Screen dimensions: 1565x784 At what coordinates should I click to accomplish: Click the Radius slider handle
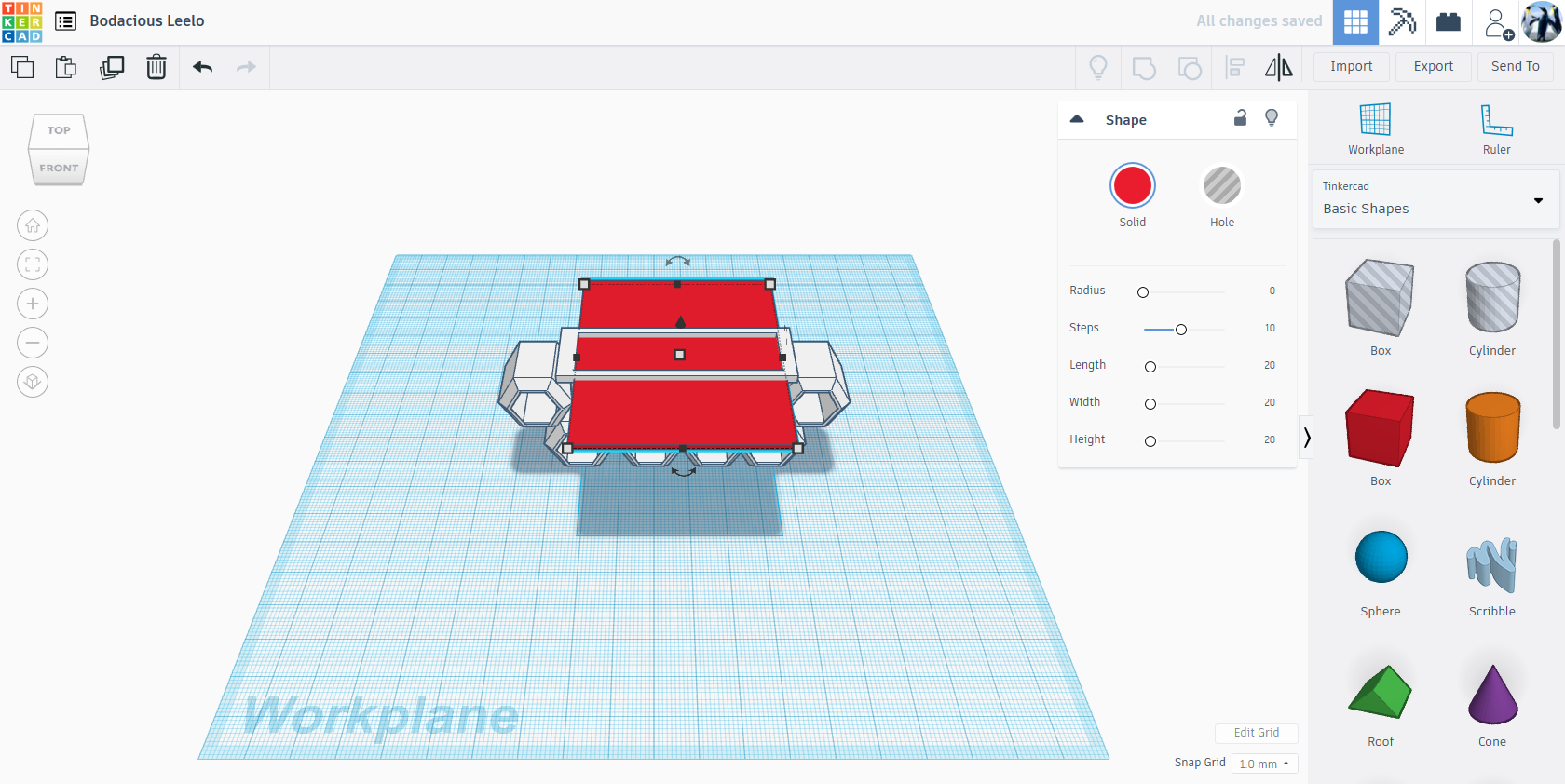1143,292
